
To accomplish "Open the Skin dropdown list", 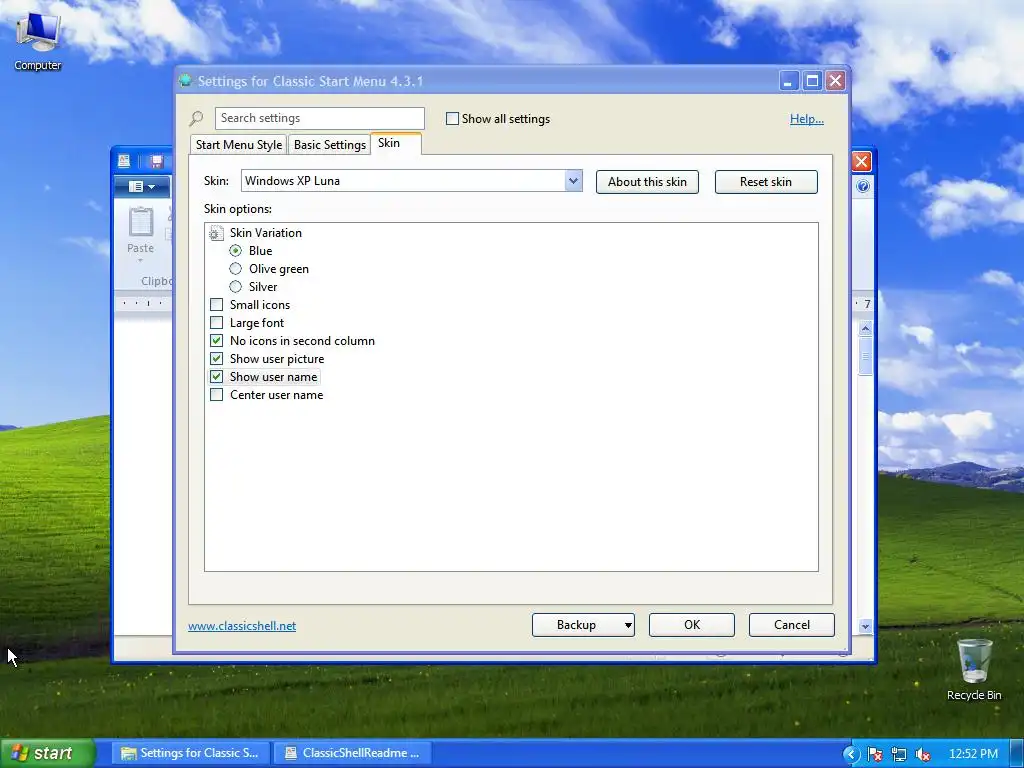I will click(573, 181).
